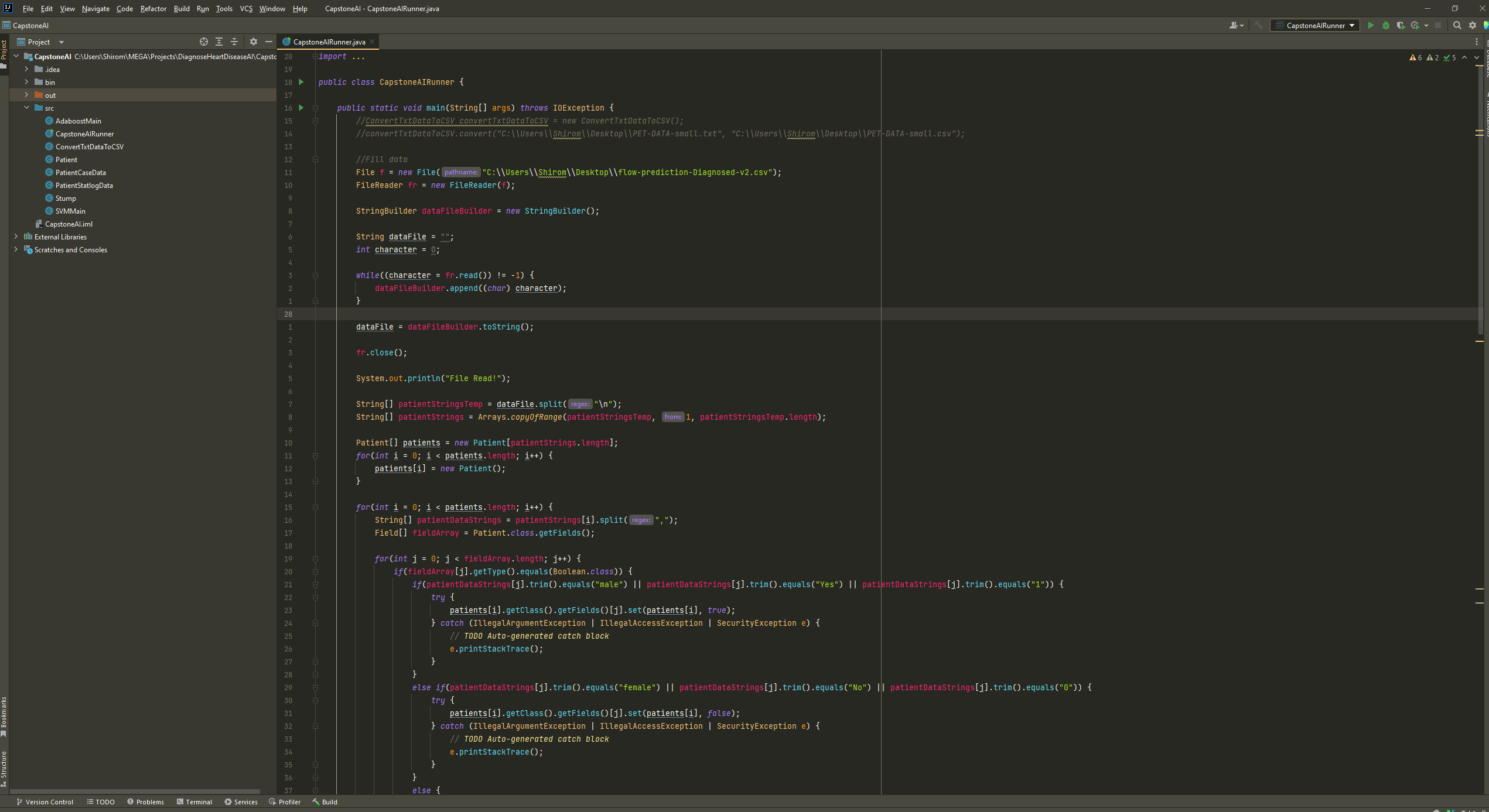1489x812 pixels.
Task: Expand the out folder
Action: [x=26, y=95]
